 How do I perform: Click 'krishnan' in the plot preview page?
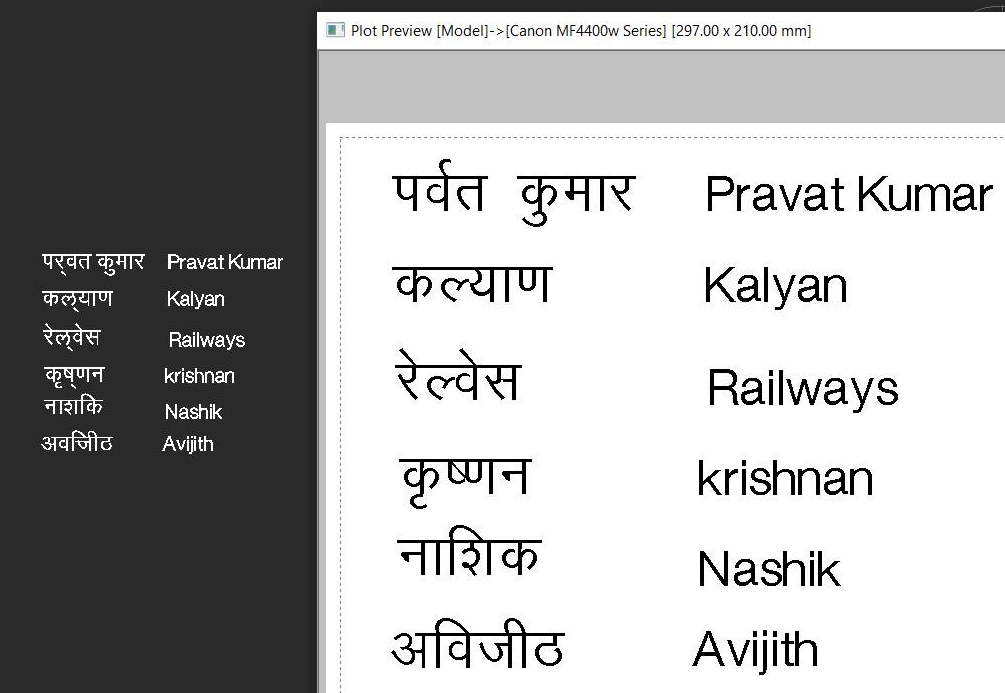[x=785, y=479]
